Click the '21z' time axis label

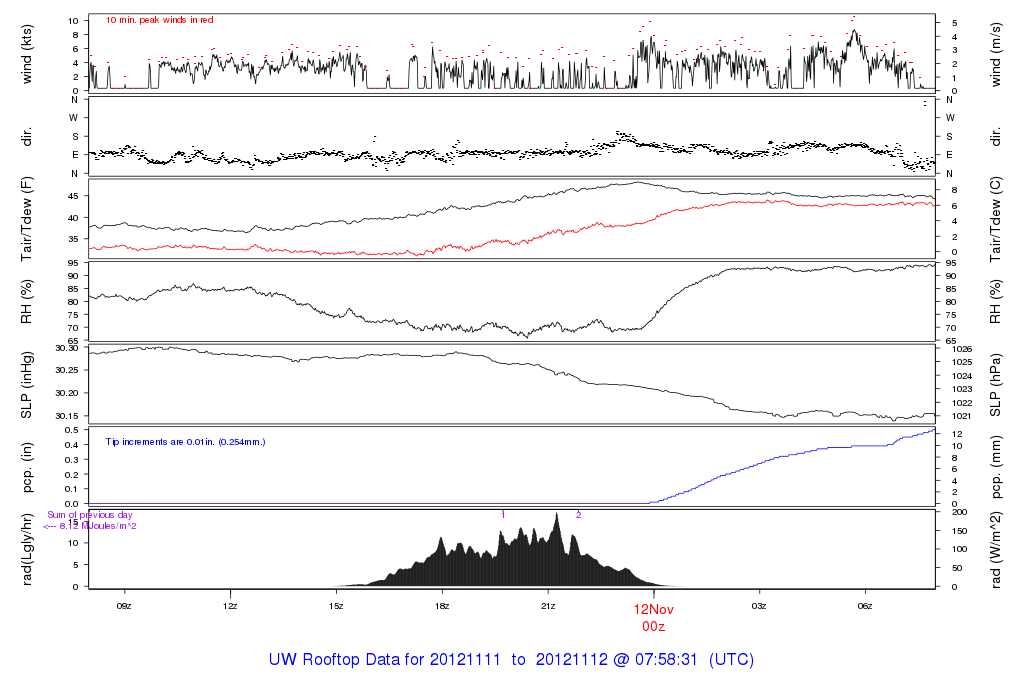548,606
